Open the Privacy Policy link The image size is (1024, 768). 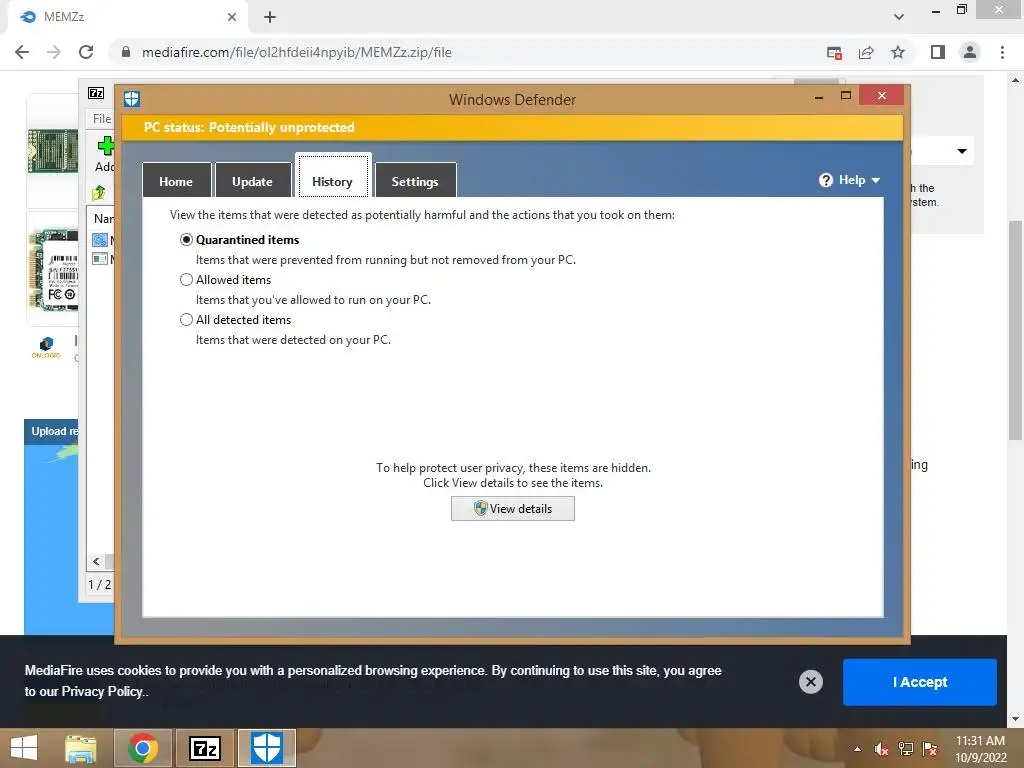click(x=102, y=691)
